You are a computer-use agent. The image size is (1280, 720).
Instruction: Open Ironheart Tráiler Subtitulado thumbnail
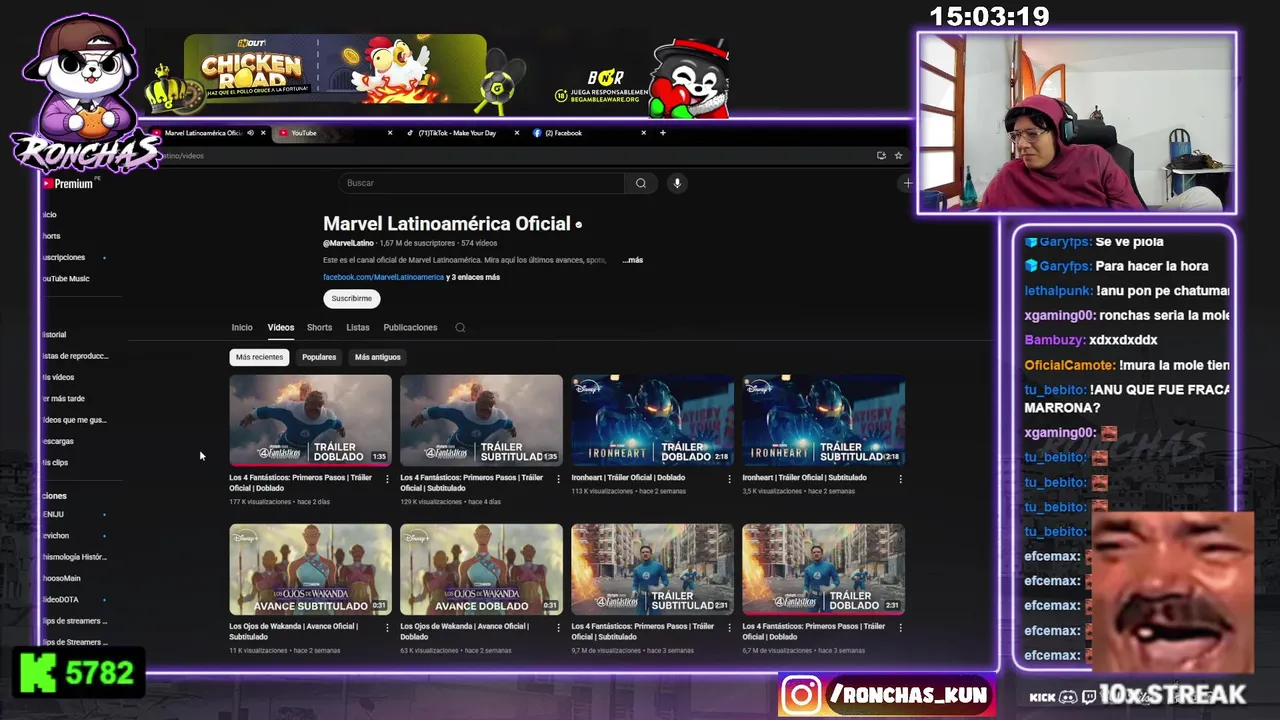[823, 420]
